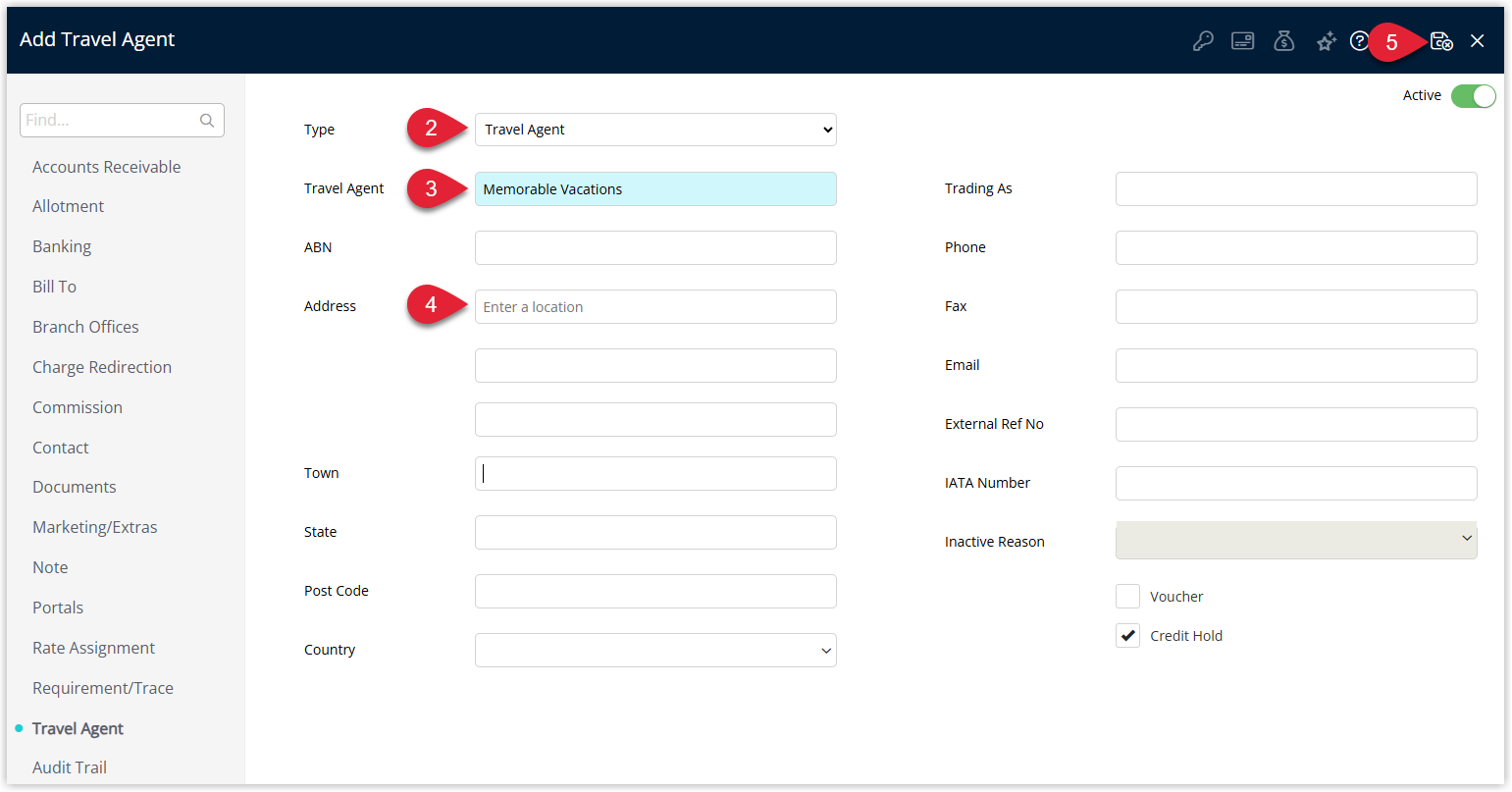The height and width of the screenshot is (792, 1512).
Task: Click the Phone input field
Action: (1296, 247)
